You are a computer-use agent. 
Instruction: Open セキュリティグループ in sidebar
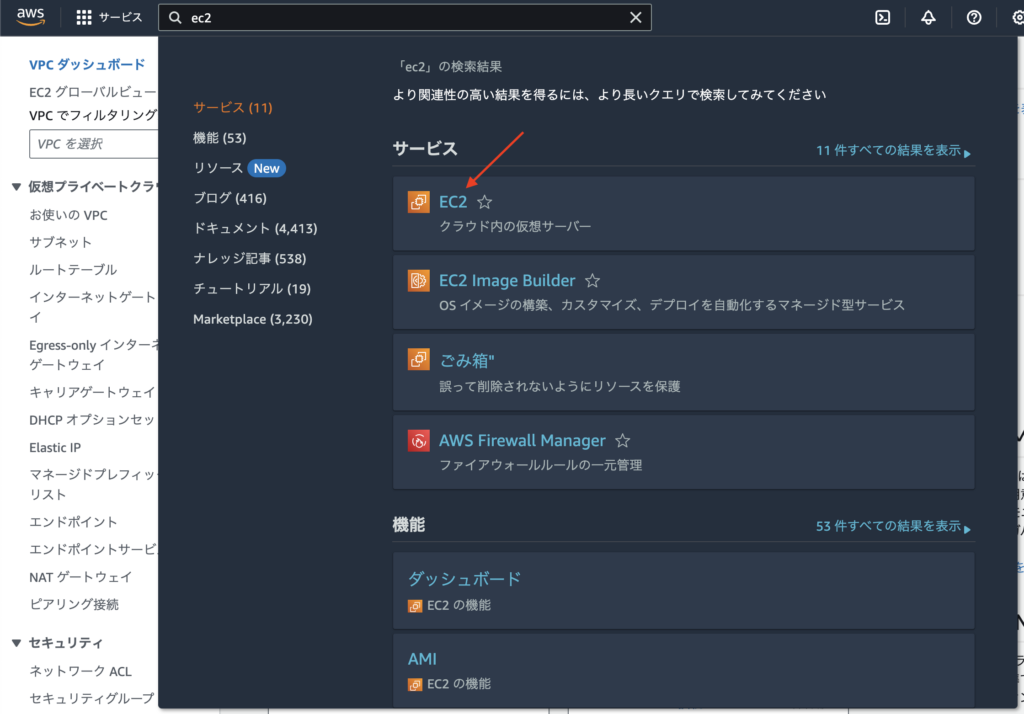[91, 698]
